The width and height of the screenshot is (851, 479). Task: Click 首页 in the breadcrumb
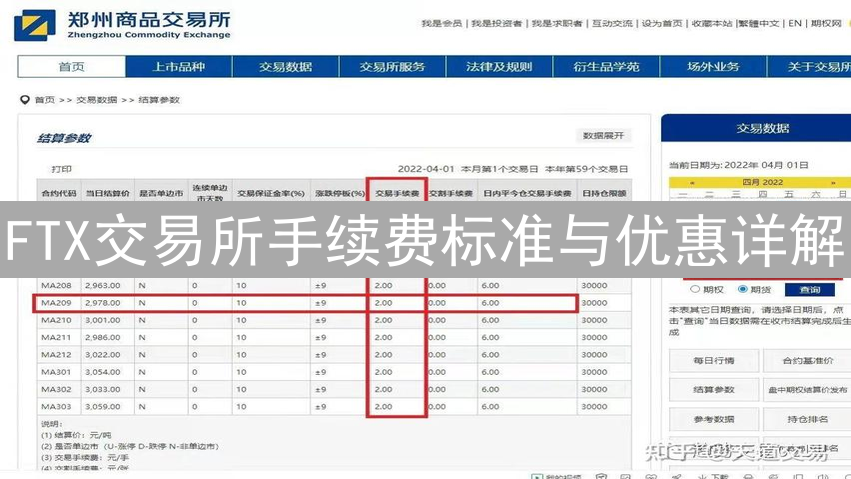tap(45, 100)
